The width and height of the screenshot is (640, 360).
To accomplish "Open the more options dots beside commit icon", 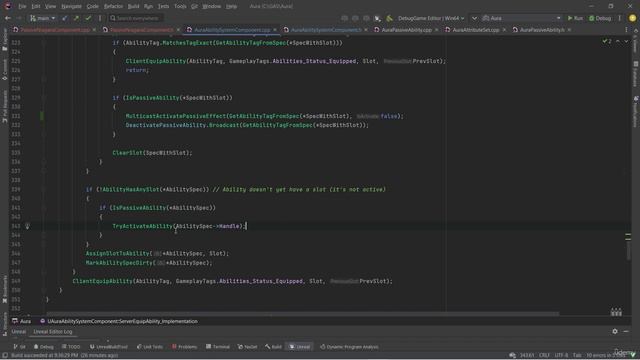I will 100,18.
